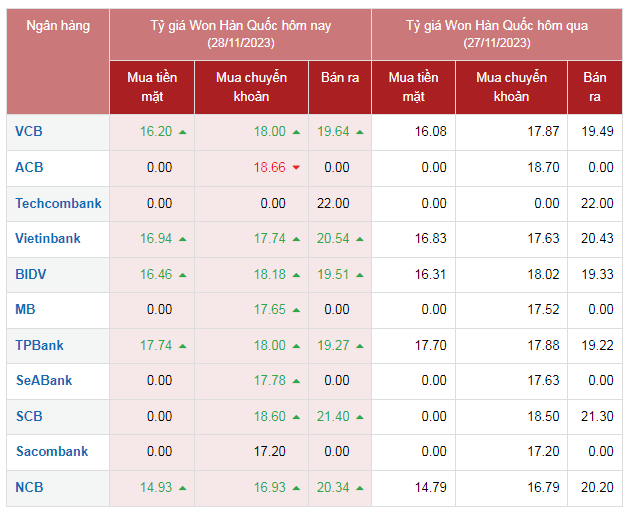Screen dimensions: 637x509
Task: Click the up arrow next to TPBank's 17.74
Action: click(x=183, y=346)
